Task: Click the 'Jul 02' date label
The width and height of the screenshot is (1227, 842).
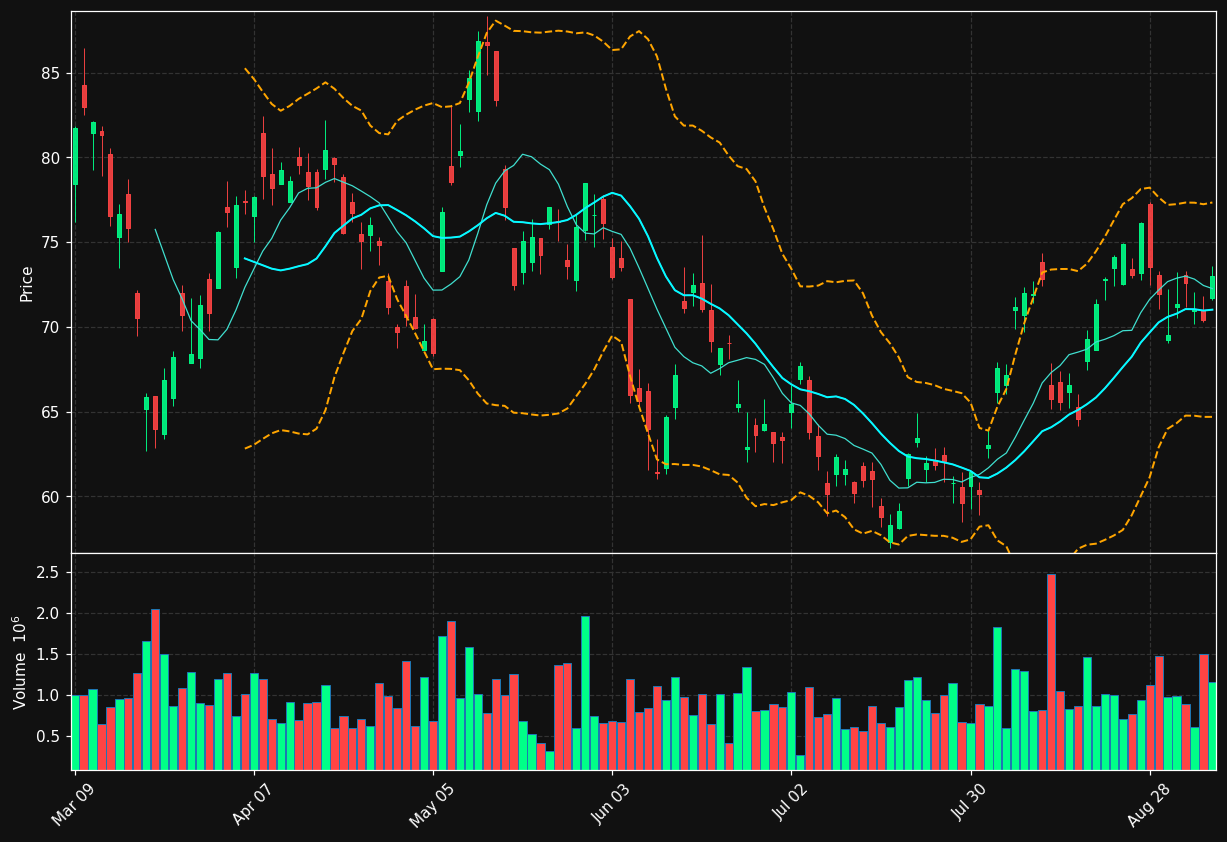Action: [x=788, y=805]
